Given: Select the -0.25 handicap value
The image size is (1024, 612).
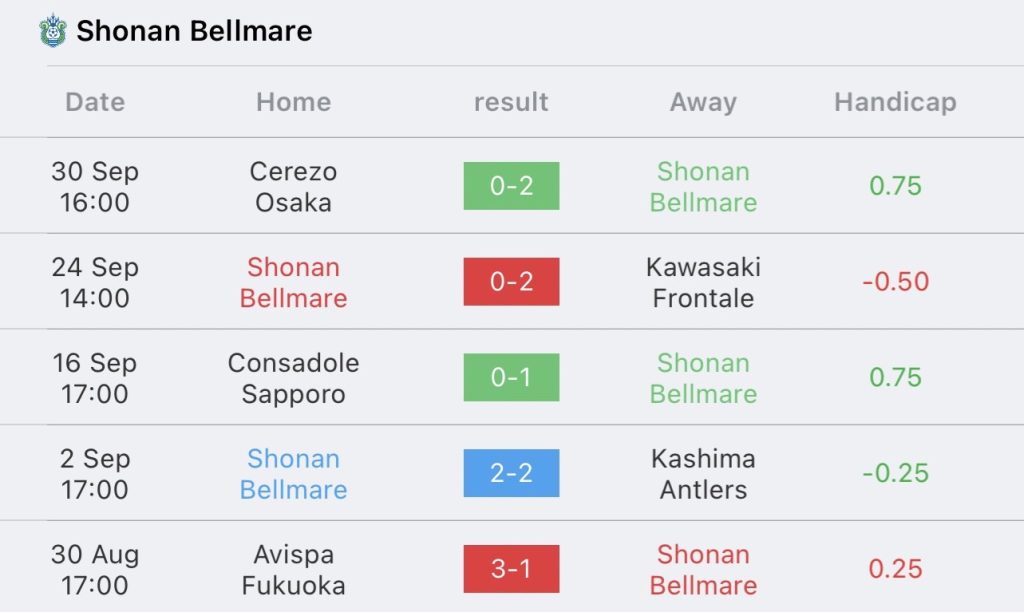Looking at the screenshot, I should click(895, 473).
